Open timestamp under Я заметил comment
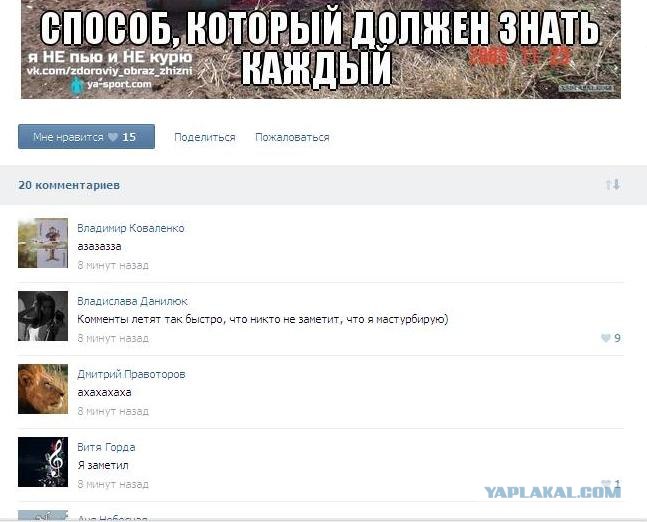The image size is (647, 522). [x=113, y=484]
